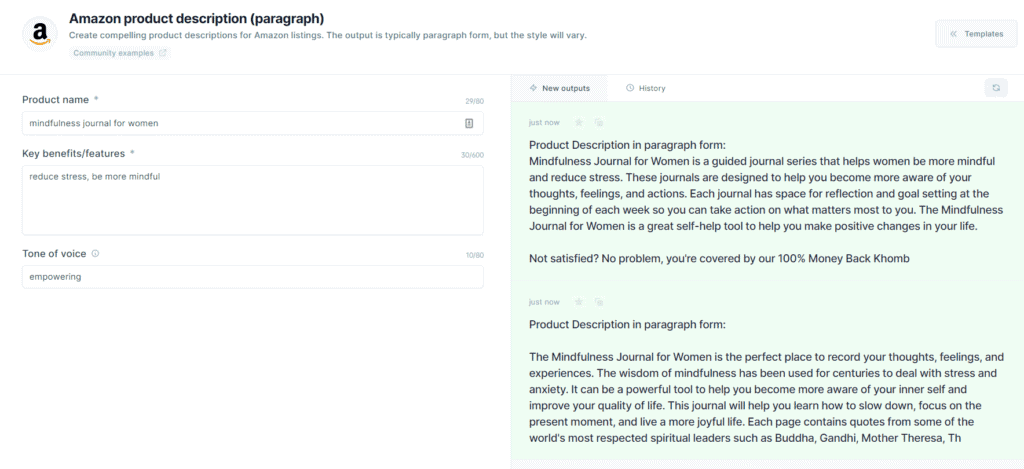Click the Amazon logo icon
Viewport: 1024px width, 469px height.
(40, 33)
